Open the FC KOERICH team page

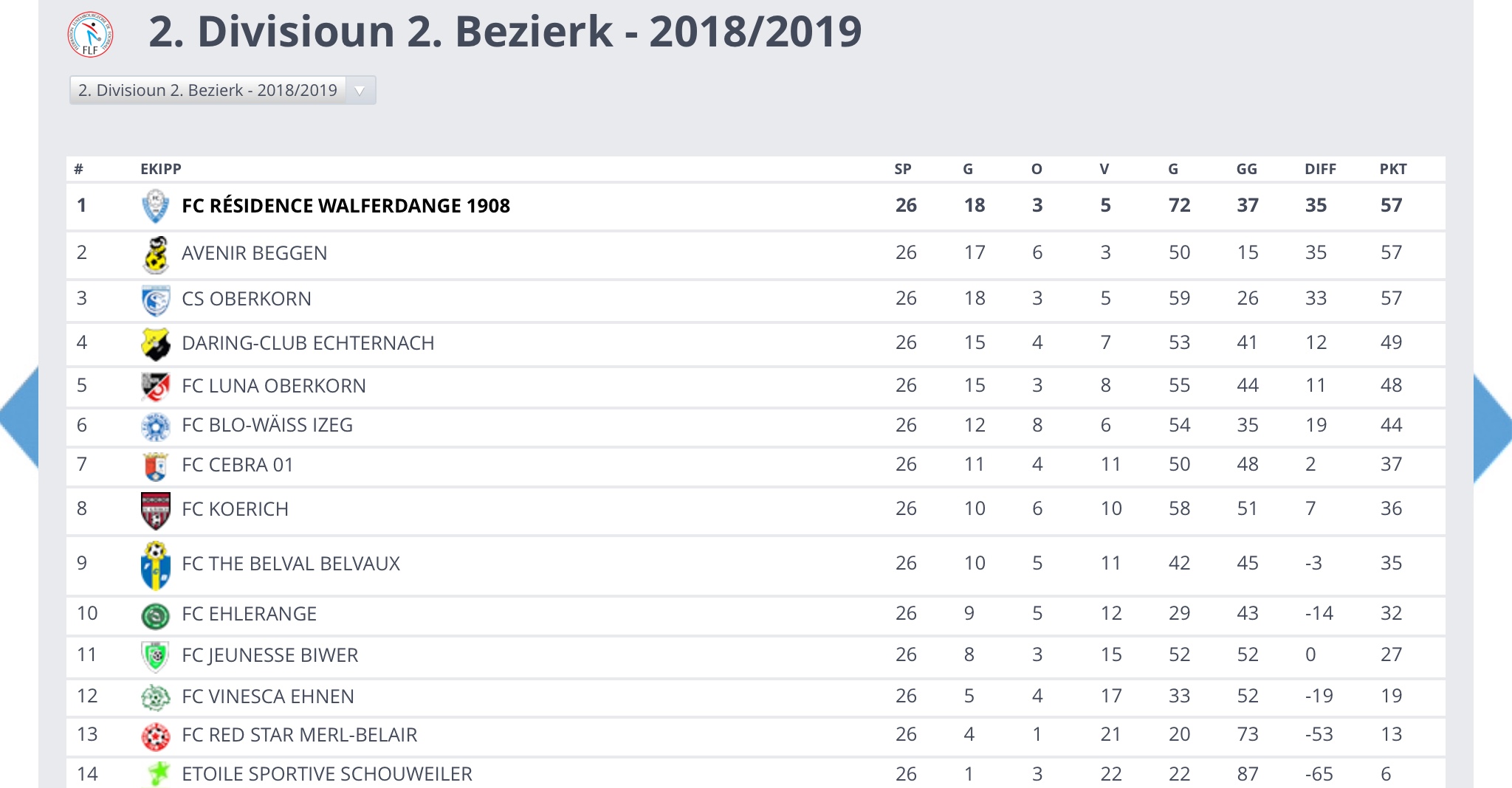[236, 508]
